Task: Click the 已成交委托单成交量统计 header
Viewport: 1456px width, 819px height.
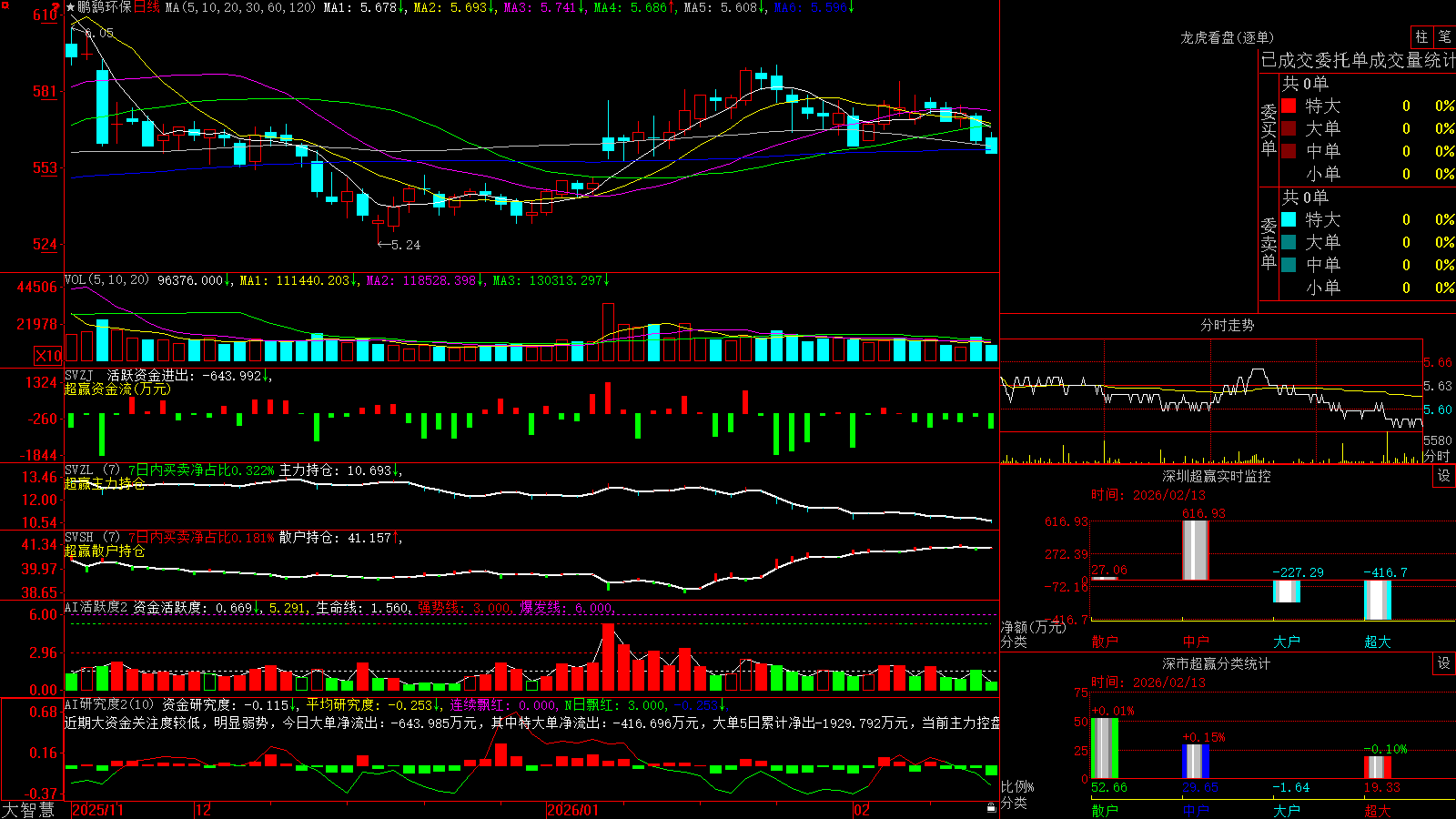Action: (x=1358, y=60)
